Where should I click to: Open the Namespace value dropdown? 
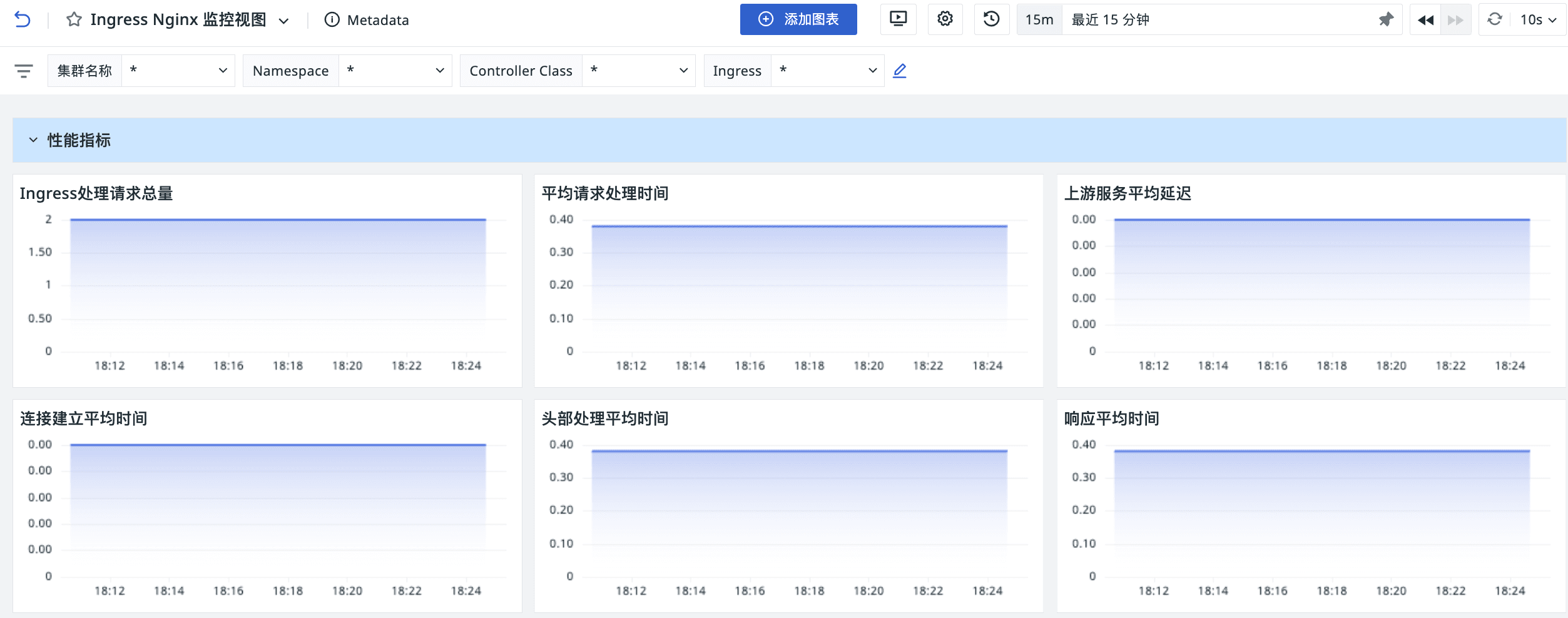[395, 71]
